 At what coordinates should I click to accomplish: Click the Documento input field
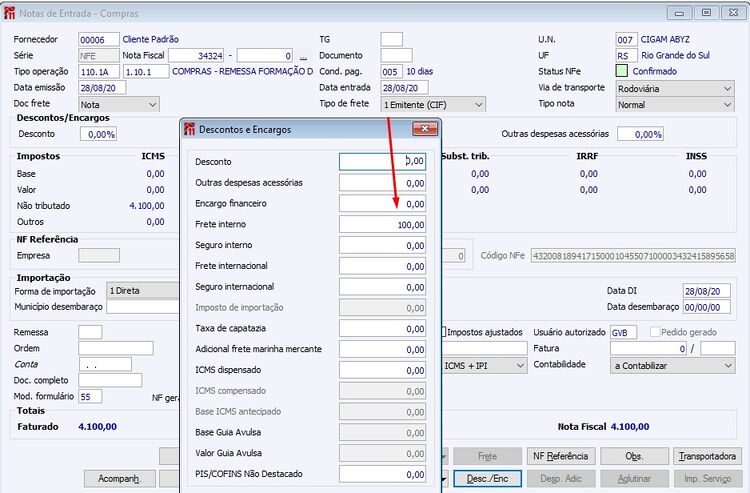pyautogui.click(x=397, y=55)
